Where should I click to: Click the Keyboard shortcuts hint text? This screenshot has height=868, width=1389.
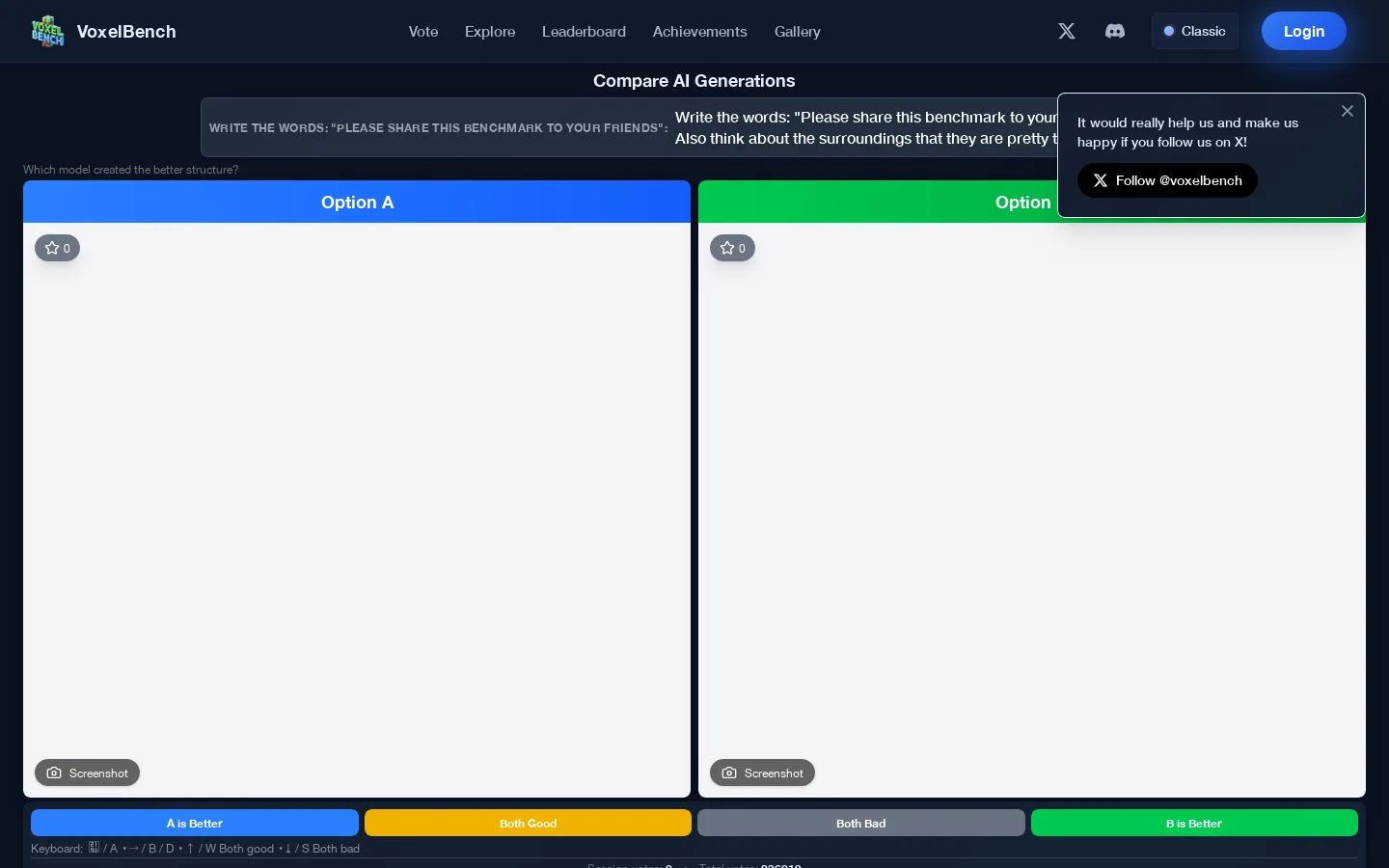pyautogui.click(x=195, y=849)
